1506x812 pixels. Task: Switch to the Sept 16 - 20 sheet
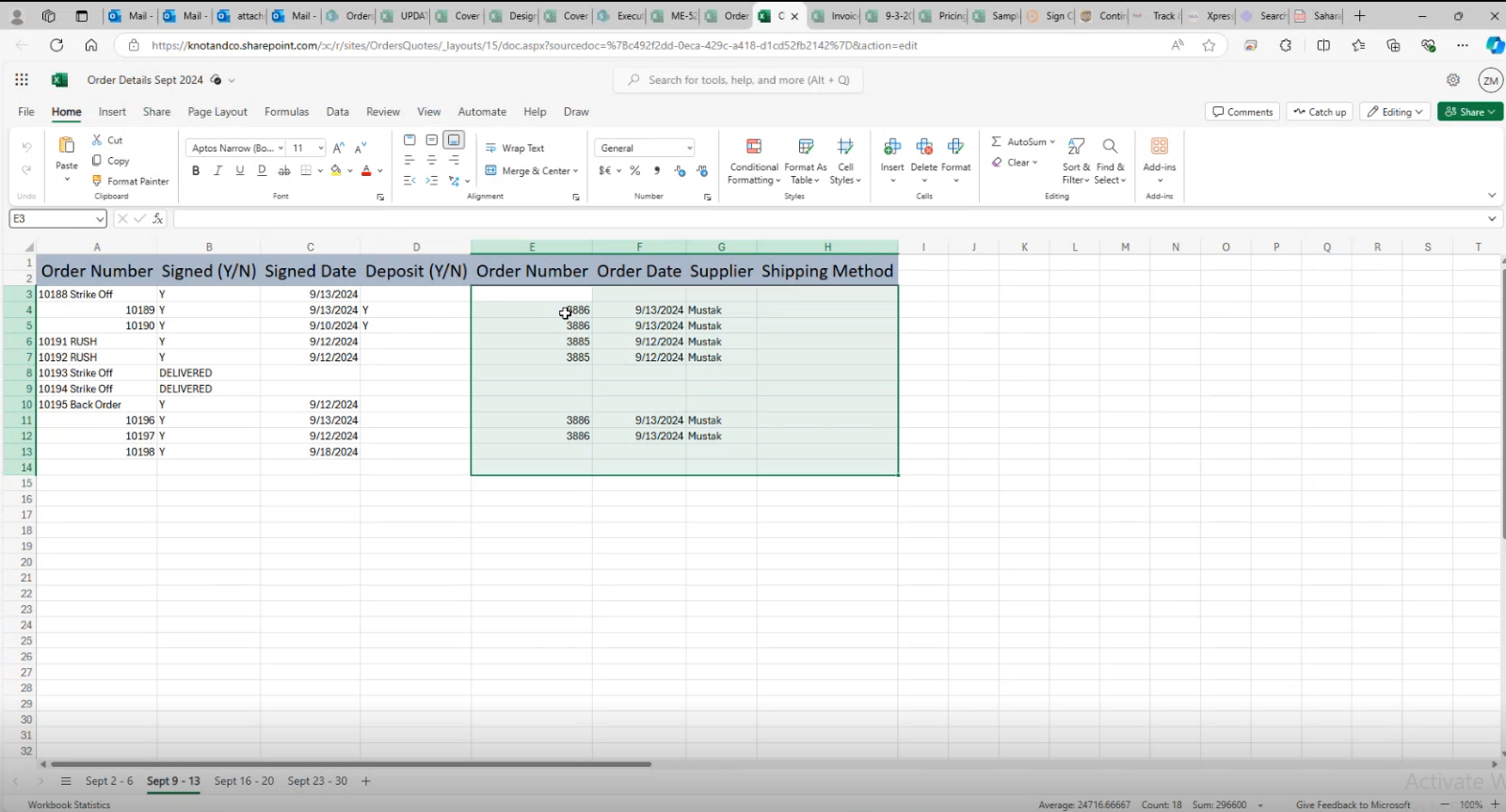pyautogui.click(x=244, y=781)
